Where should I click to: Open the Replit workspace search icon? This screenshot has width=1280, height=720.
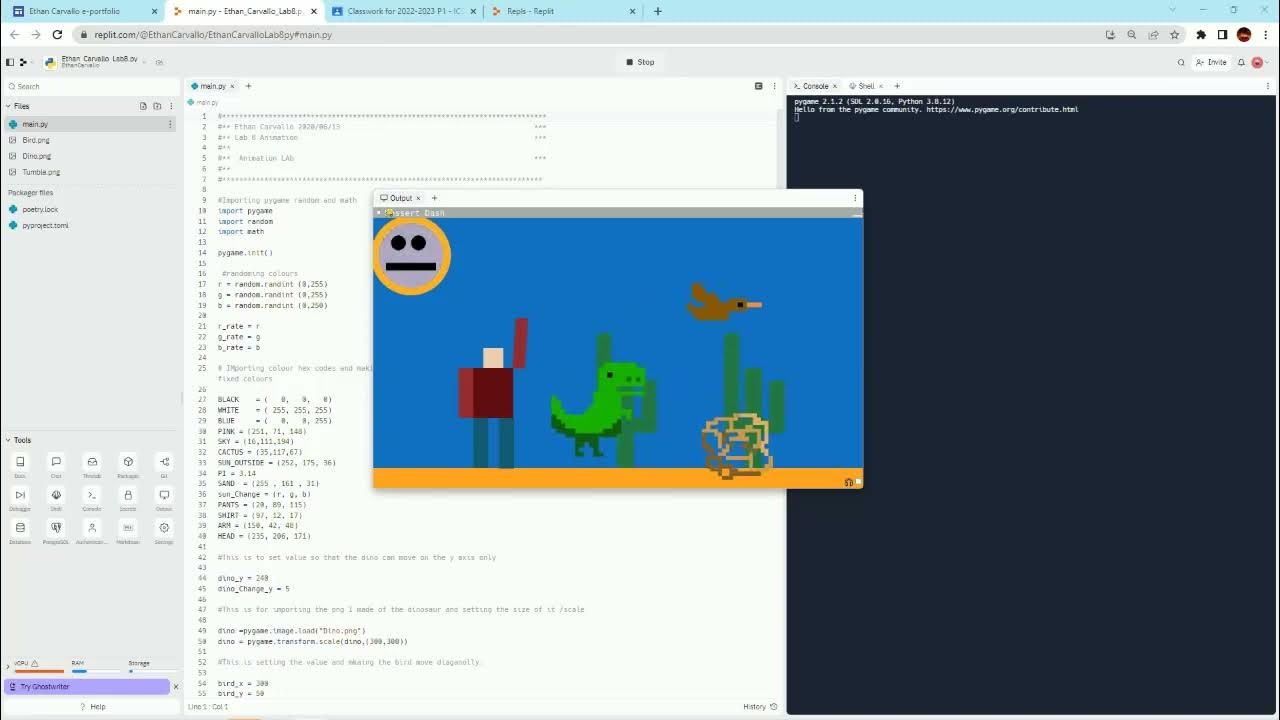[x=1181, y=62]
